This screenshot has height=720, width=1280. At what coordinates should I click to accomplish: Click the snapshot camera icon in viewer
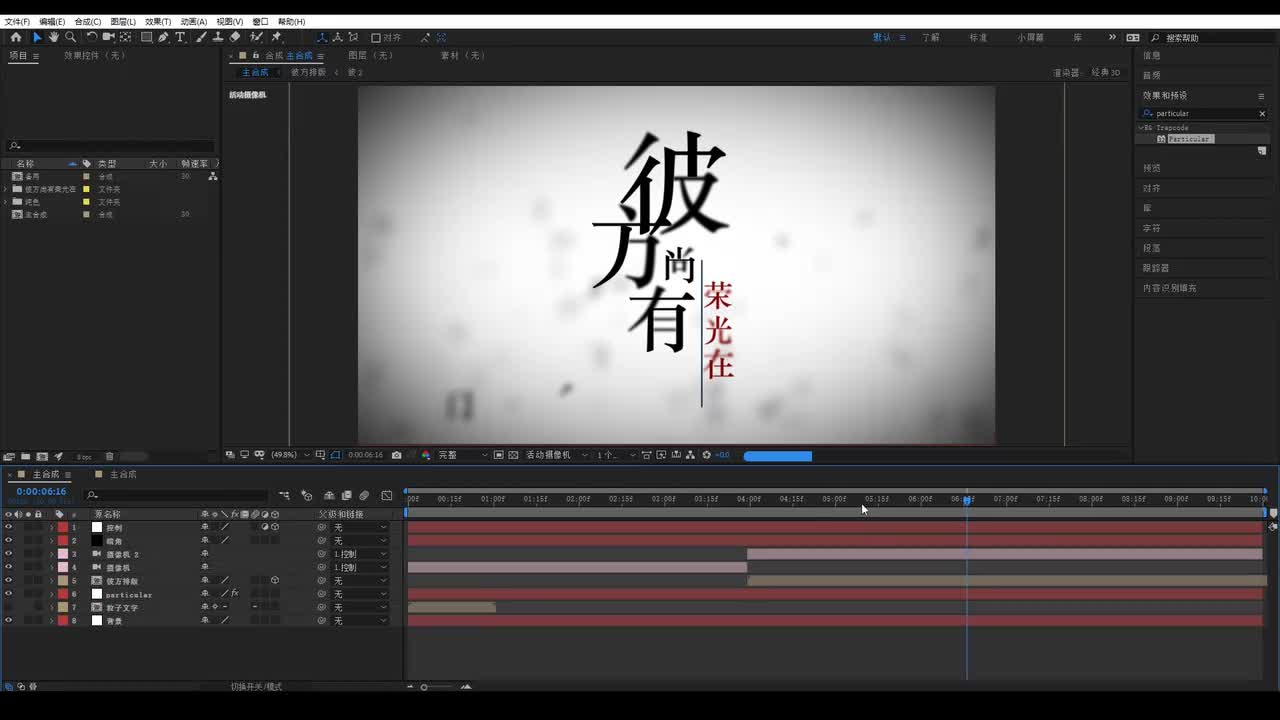(397, 455)
